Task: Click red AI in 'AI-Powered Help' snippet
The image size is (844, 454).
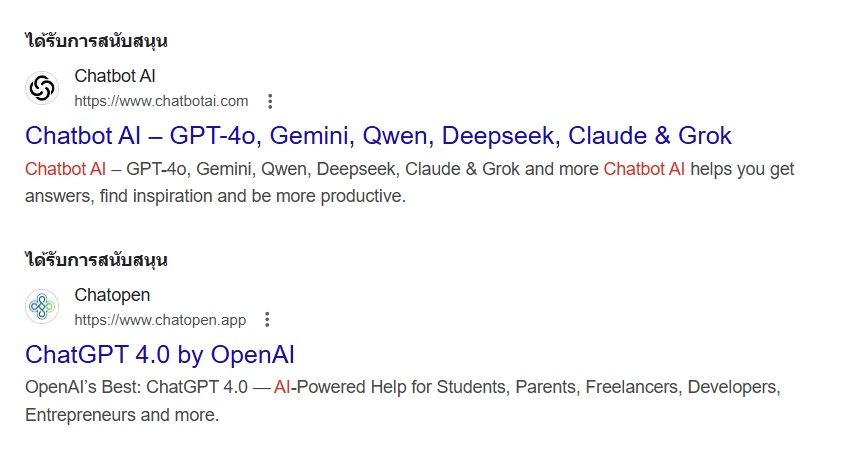Action: tap(282, 387)
